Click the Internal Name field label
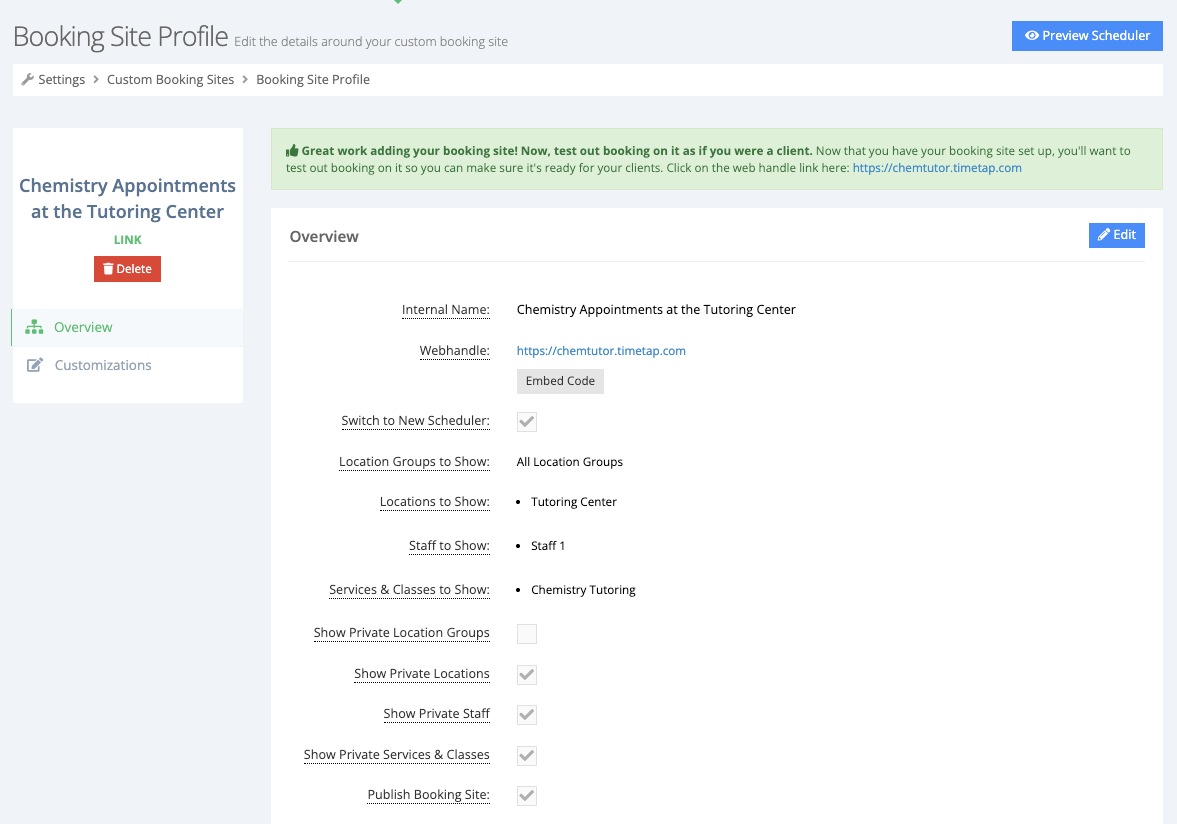This screenshot has width=1177, height=824. [446, 310]
